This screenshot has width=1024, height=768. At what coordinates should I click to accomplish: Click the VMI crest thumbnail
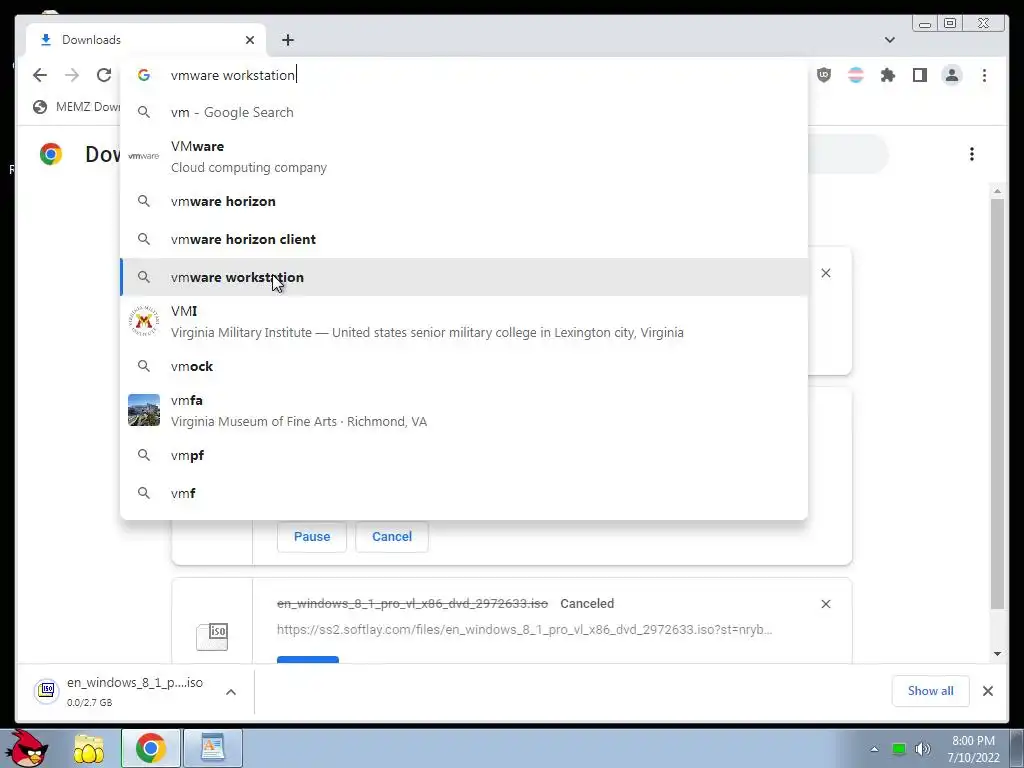click(x=144, y=321)
